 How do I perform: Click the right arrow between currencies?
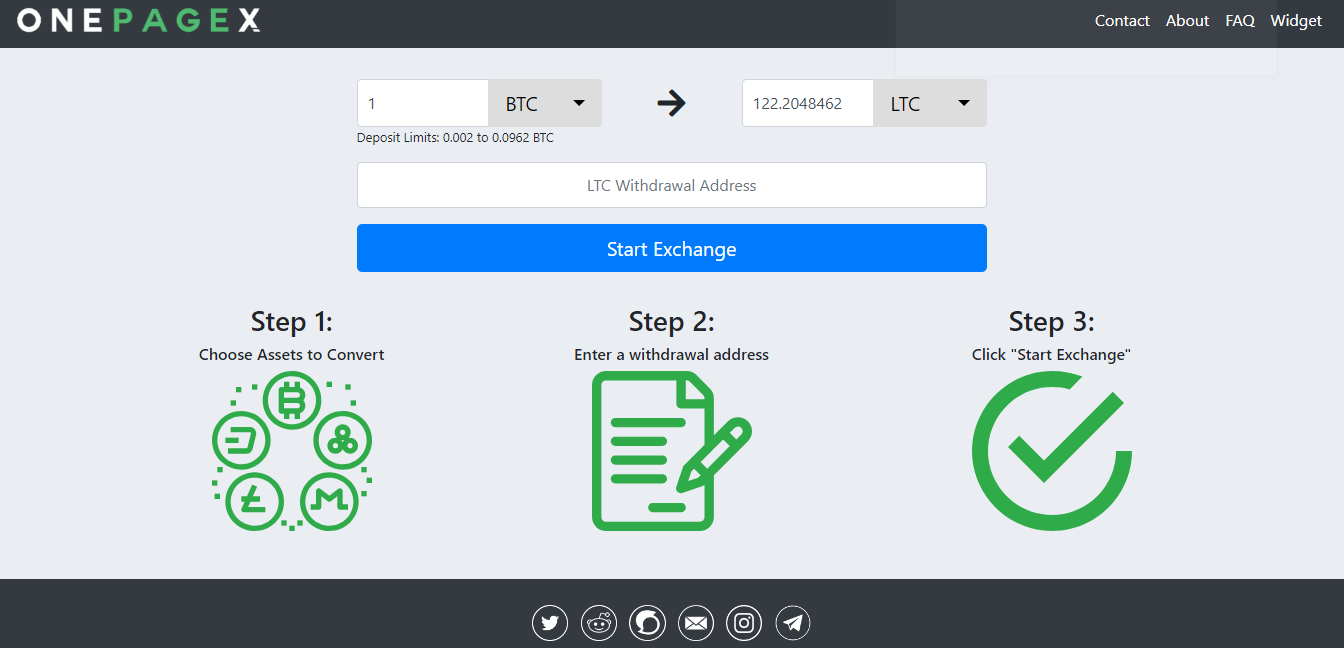tap(672, 102)
